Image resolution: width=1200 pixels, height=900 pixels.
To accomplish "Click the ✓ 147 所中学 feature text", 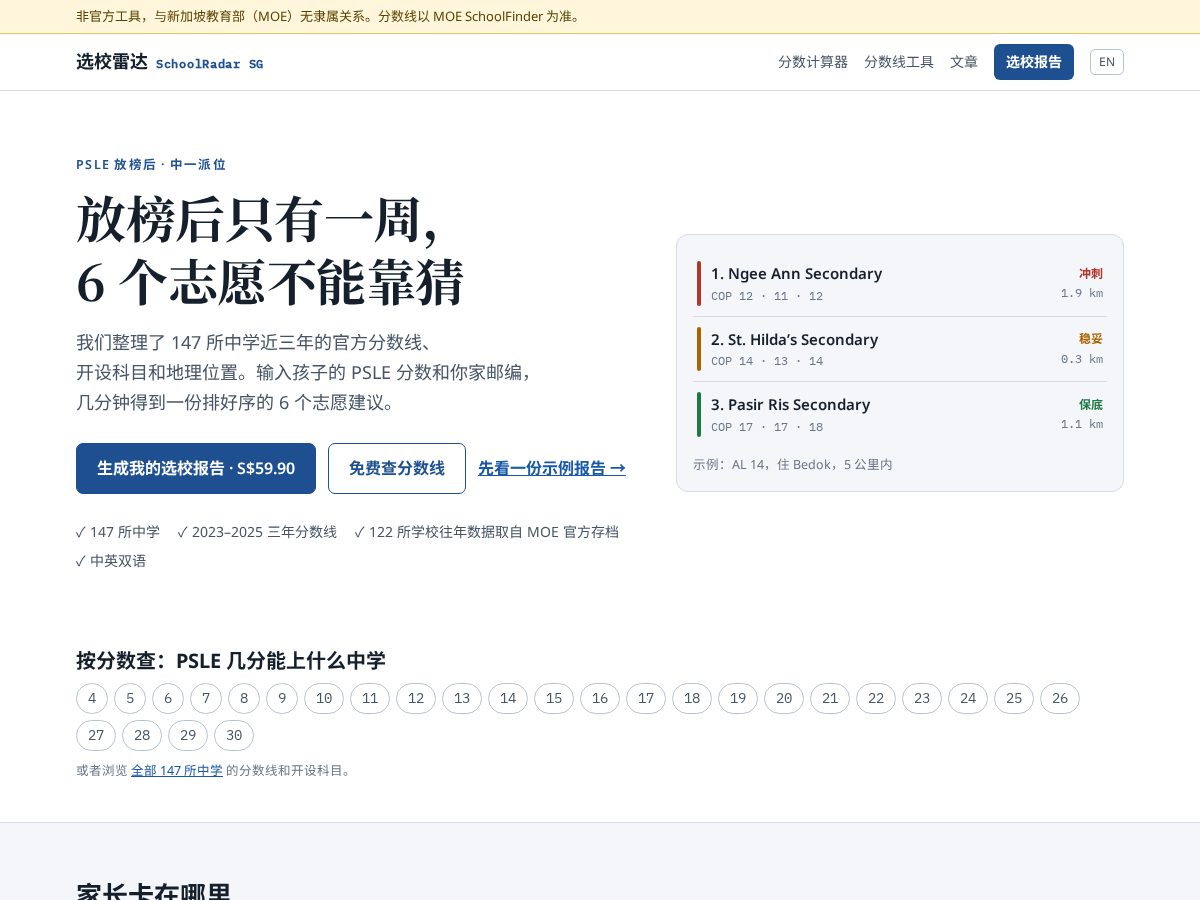I will (x=118, y=532).
